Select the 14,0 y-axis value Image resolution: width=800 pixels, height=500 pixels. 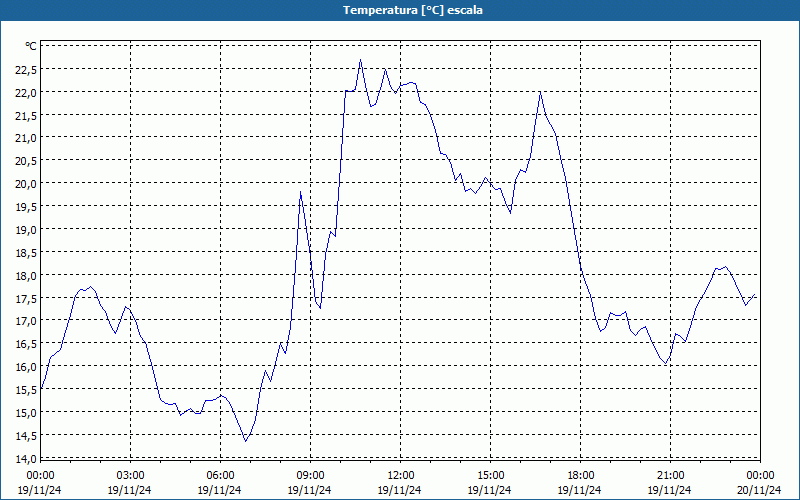[26, 459]
